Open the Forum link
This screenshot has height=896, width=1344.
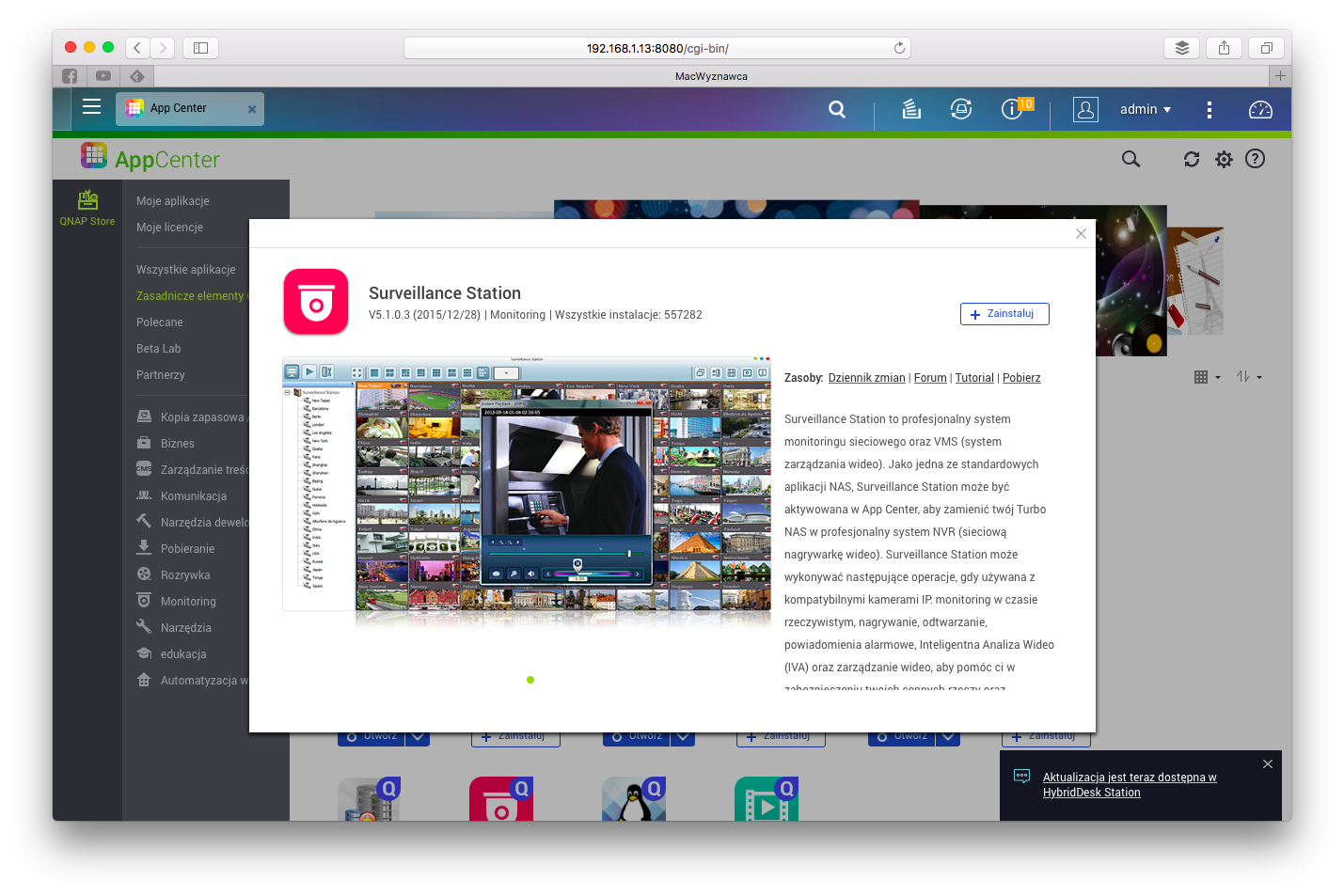coord(930,378)
